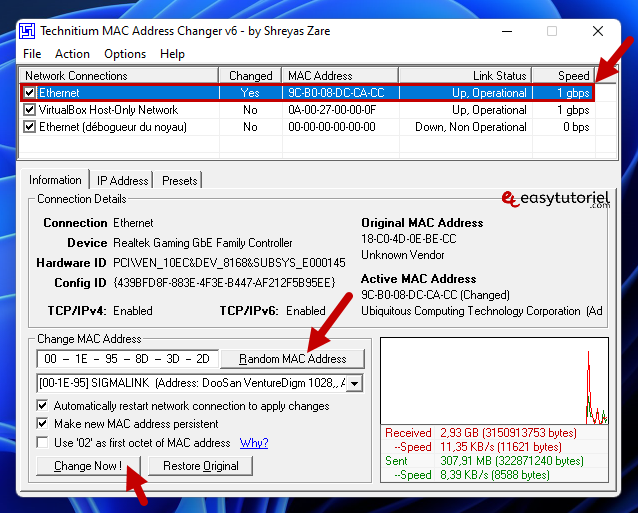Screen dimensions: 638x513
Task: Minimize the Technitium window
Action: coord(507,31)
